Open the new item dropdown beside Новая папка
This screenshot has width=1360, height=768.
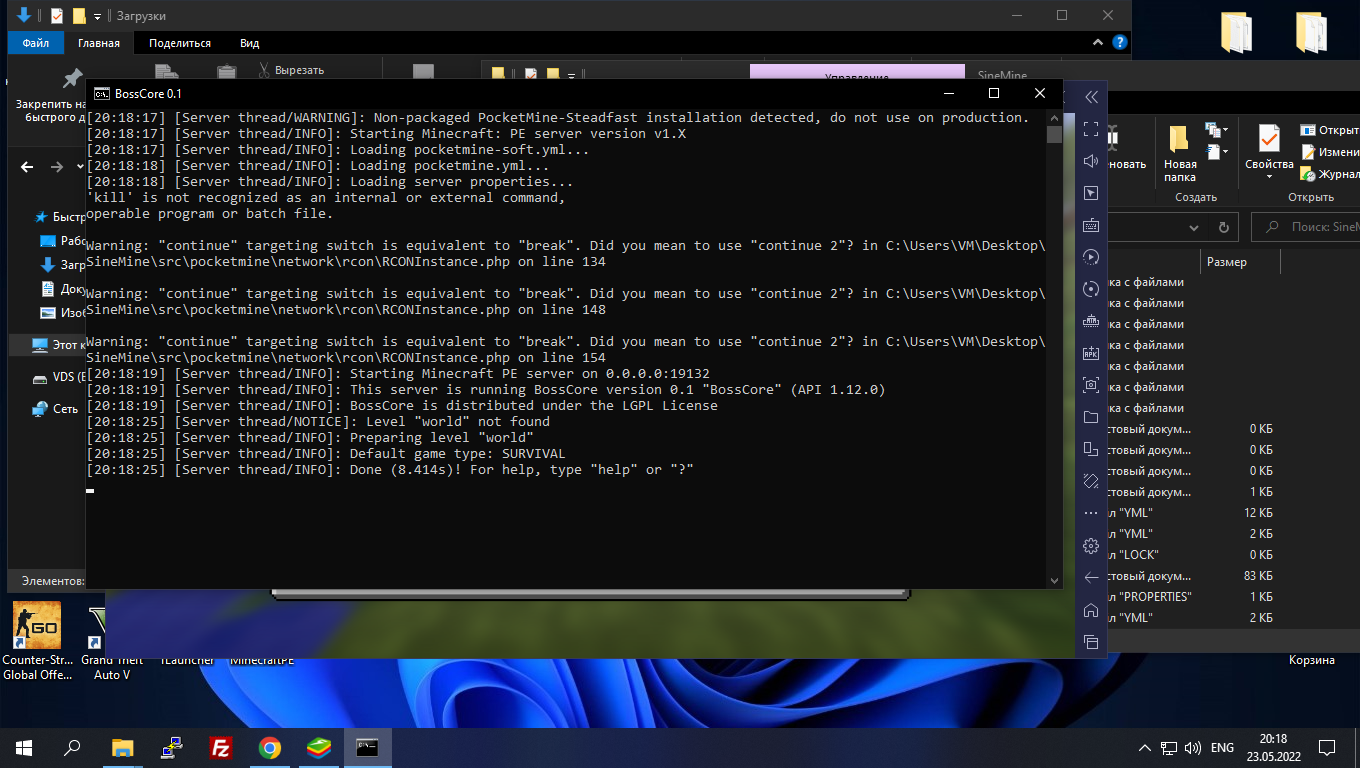[x=1217, y=130]
